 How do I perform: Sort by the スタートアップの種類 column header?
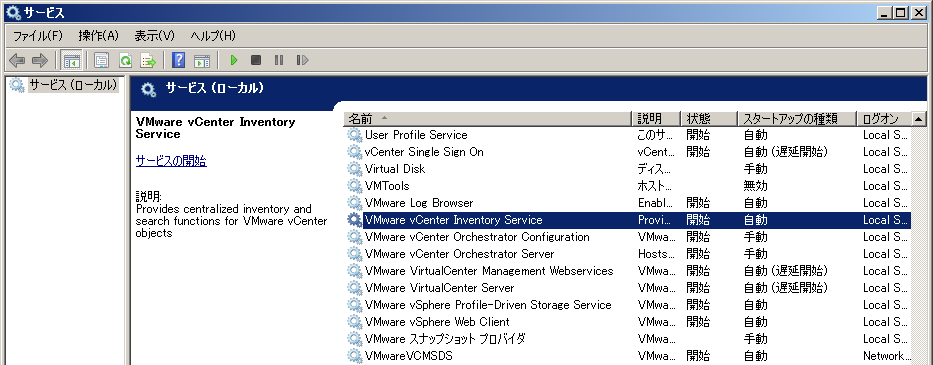pos(797,119)
